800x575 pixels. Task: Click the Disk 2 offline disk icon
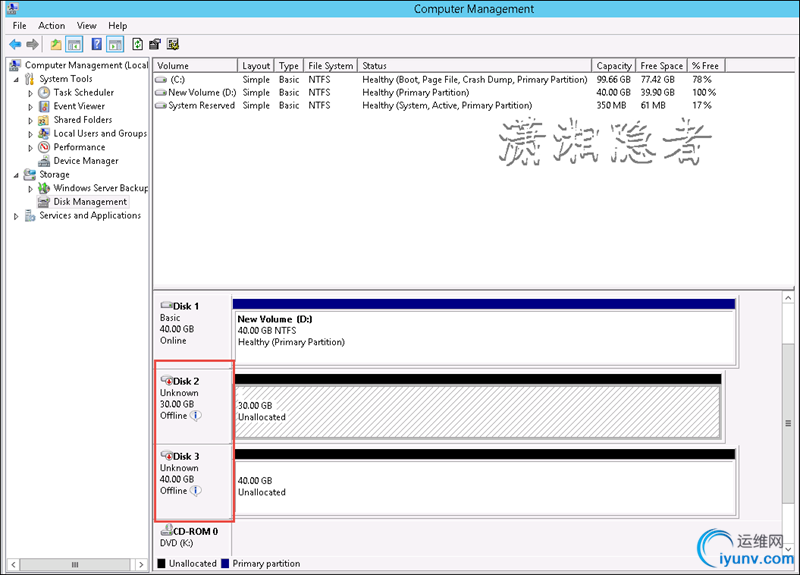coord(166,381)
